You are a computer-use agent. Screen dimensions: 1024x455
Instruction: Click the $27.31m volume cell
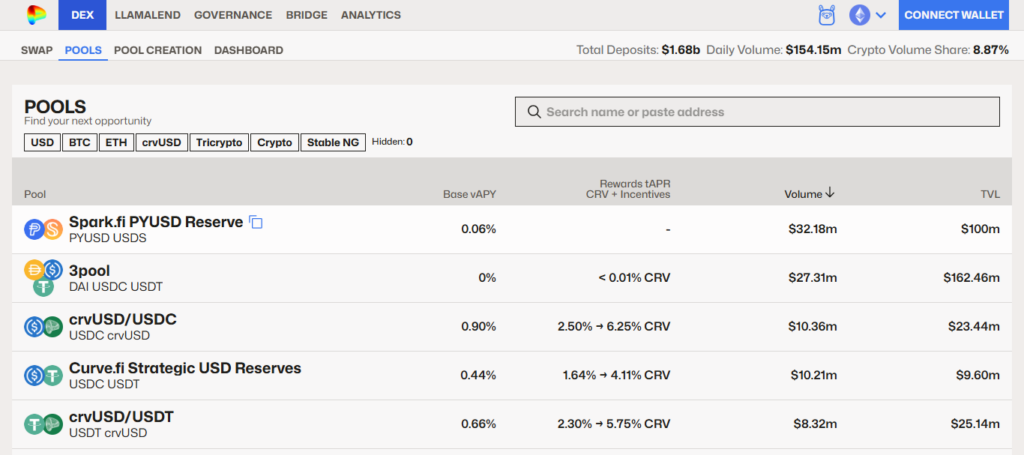[x=813, y=277]
